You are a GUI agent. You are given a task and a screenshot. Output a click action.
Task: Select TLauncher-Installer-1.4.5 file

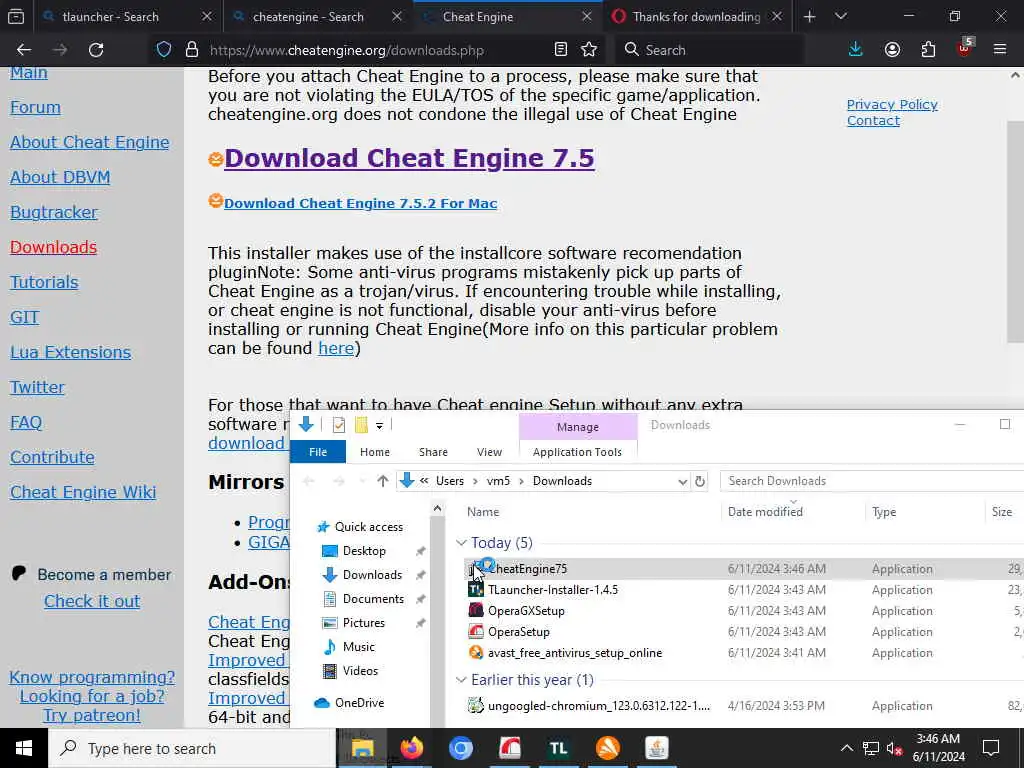[552, 590]
